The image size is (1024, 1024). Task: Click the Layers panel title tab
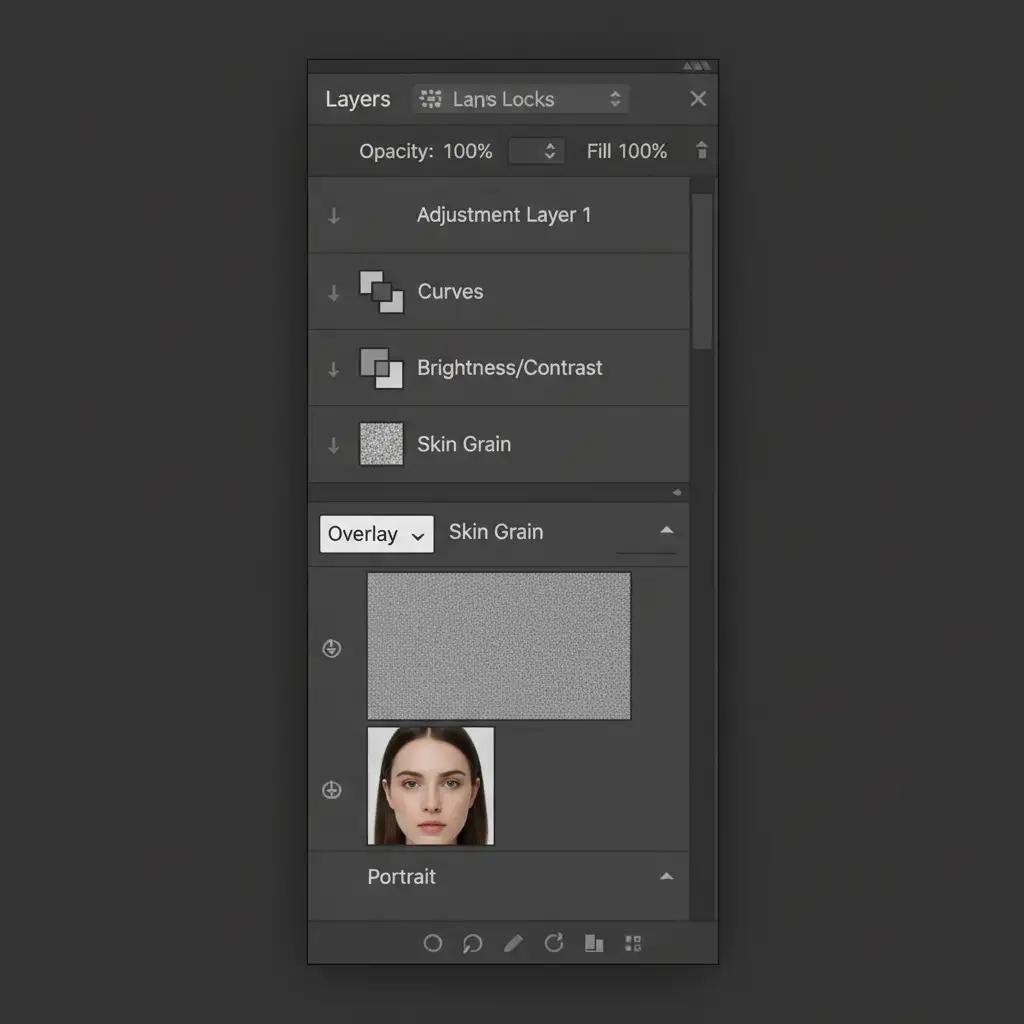pyautogui.click(x=358, y=99)
